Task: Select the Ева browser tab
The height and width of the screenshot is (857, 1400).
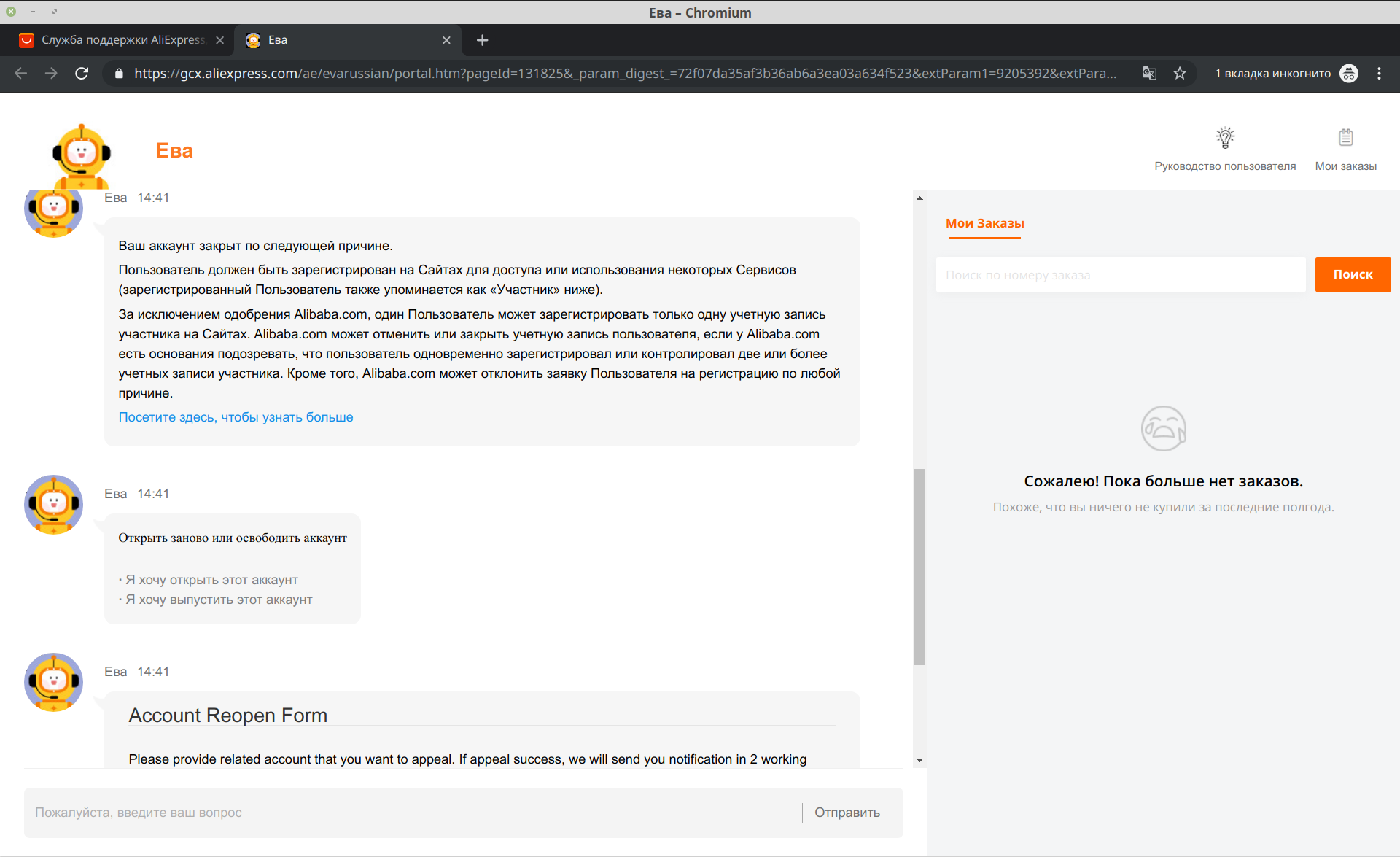Action: (349, 40)
